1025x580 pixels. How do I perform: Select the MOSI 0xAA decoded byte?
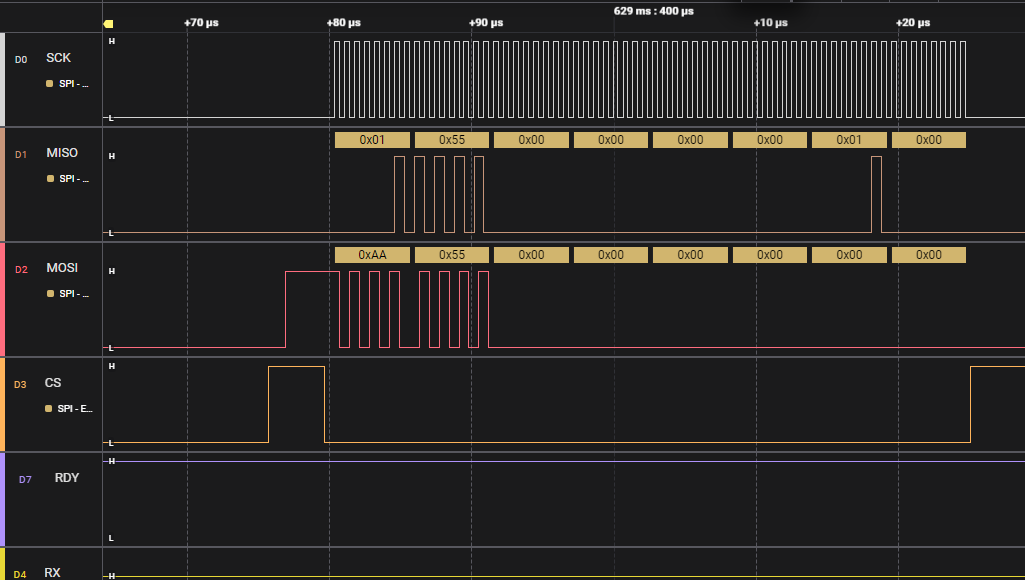click(x=372, y=255)
